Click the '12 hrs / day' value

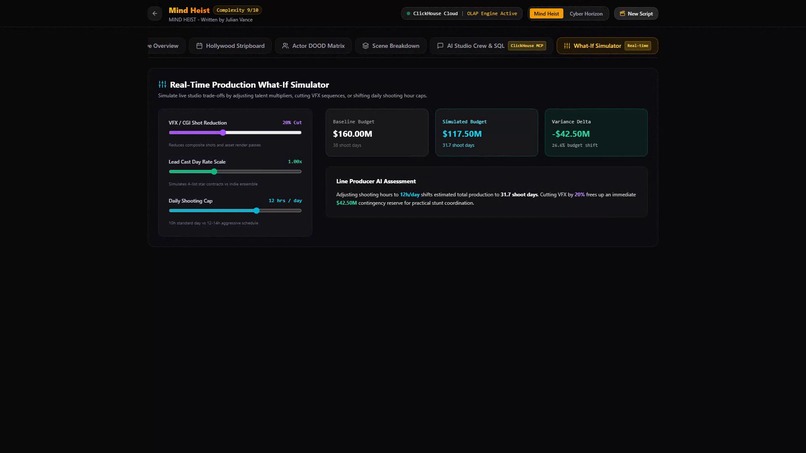[x=285, y=201]
